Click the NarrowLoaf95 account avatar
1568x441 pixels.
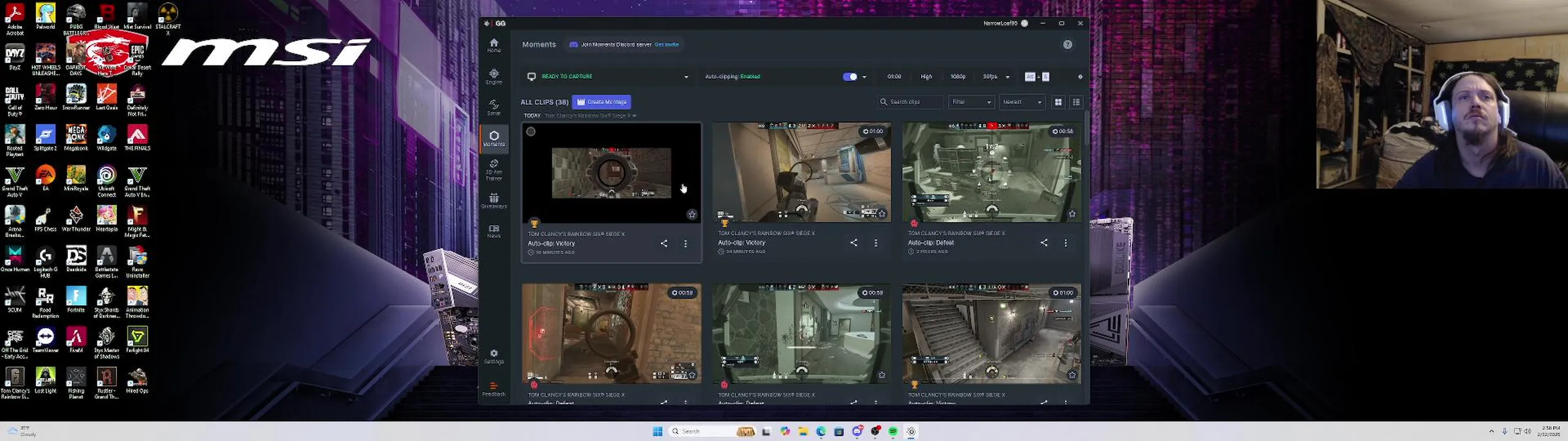coord(1024,23)
